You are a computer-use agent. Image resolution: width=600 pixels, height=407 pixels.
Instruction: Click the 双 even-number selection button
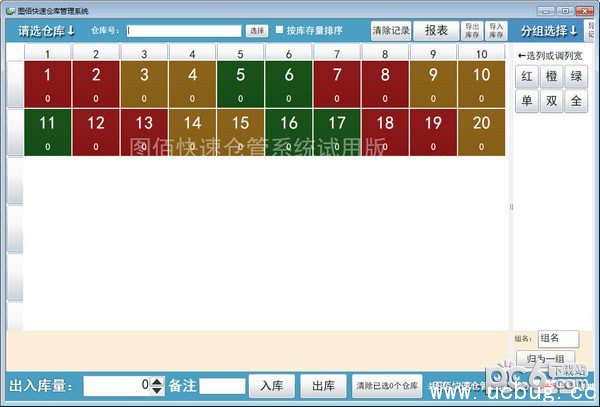click(x=551, y=101)
